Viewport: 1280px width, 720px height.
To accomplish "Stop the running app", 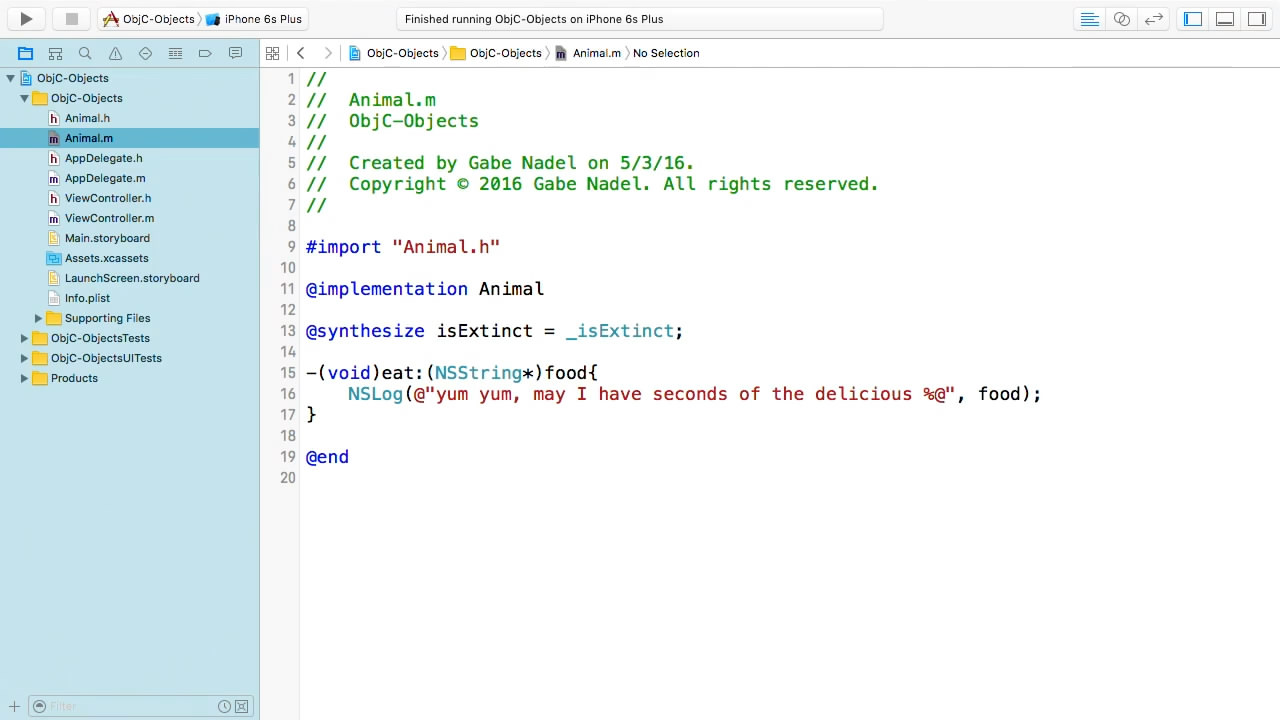I will click(72, 19).
